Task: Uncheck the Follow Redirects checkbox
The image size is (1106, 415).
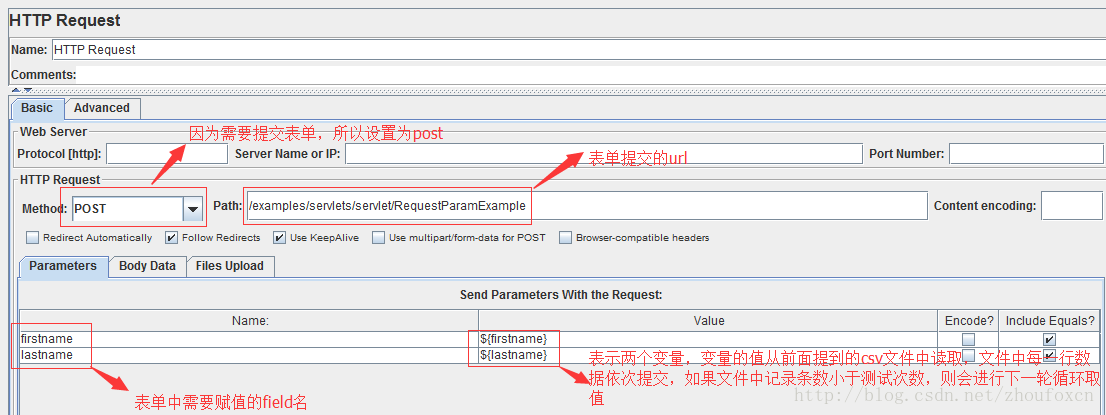Action: [x=172, y=238]
